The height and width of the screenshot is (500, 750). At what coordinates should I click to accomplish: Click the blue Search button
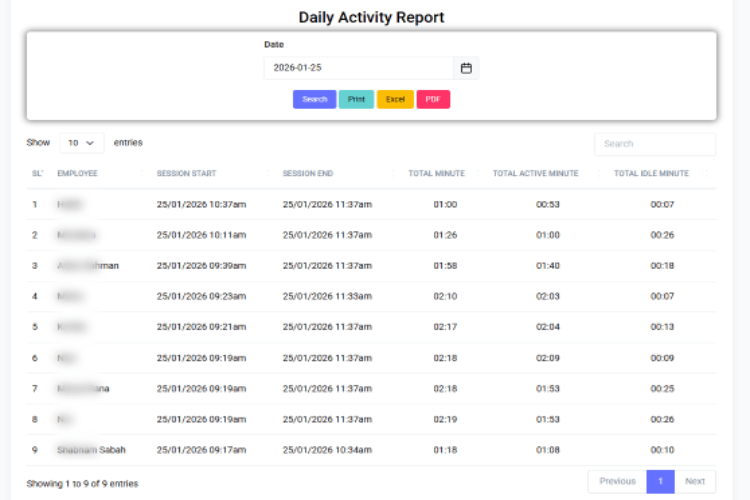point(314,99)
